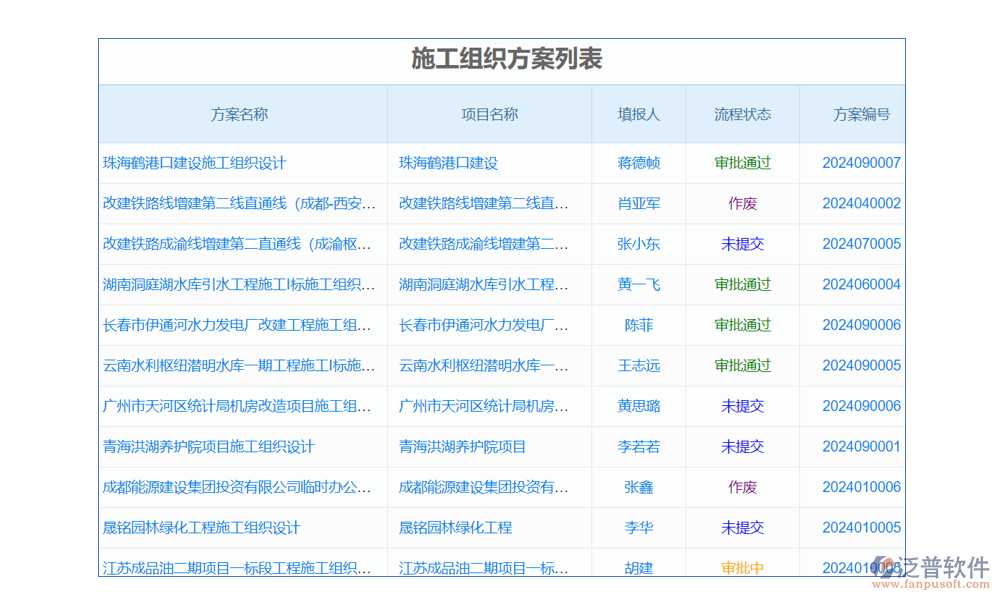Open the 晟铭园林绿化工程 project link
The height and width of the screenshot is (600, 1000).
(x=455, y=527)
